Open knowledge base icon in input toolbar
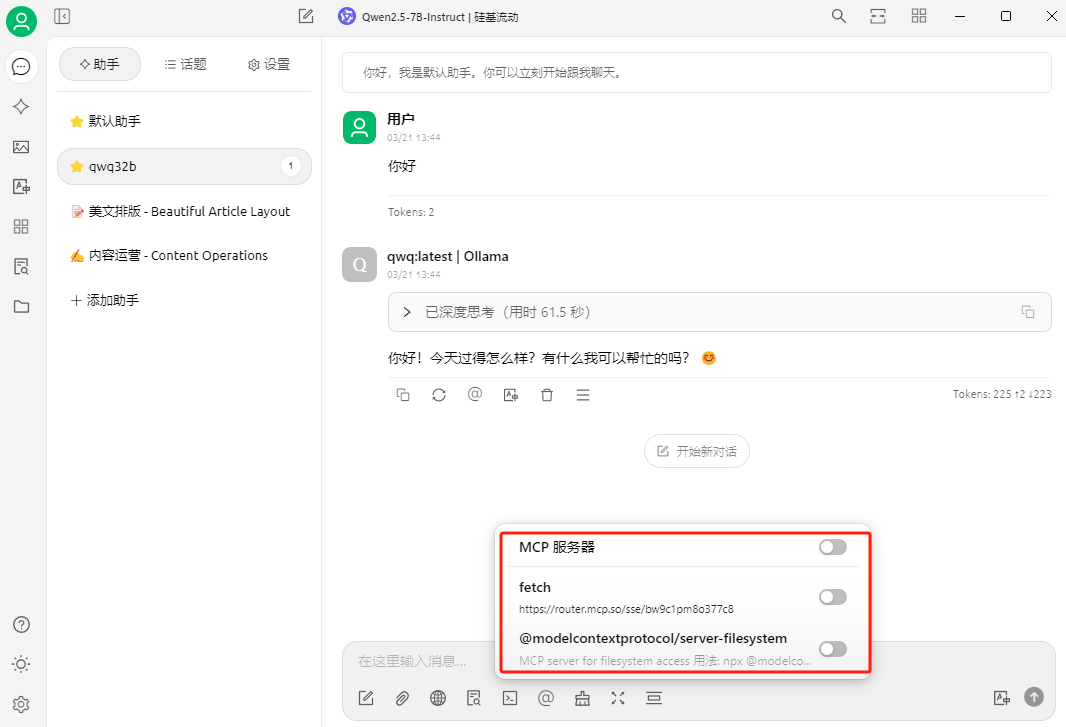 tap(475, 698)
